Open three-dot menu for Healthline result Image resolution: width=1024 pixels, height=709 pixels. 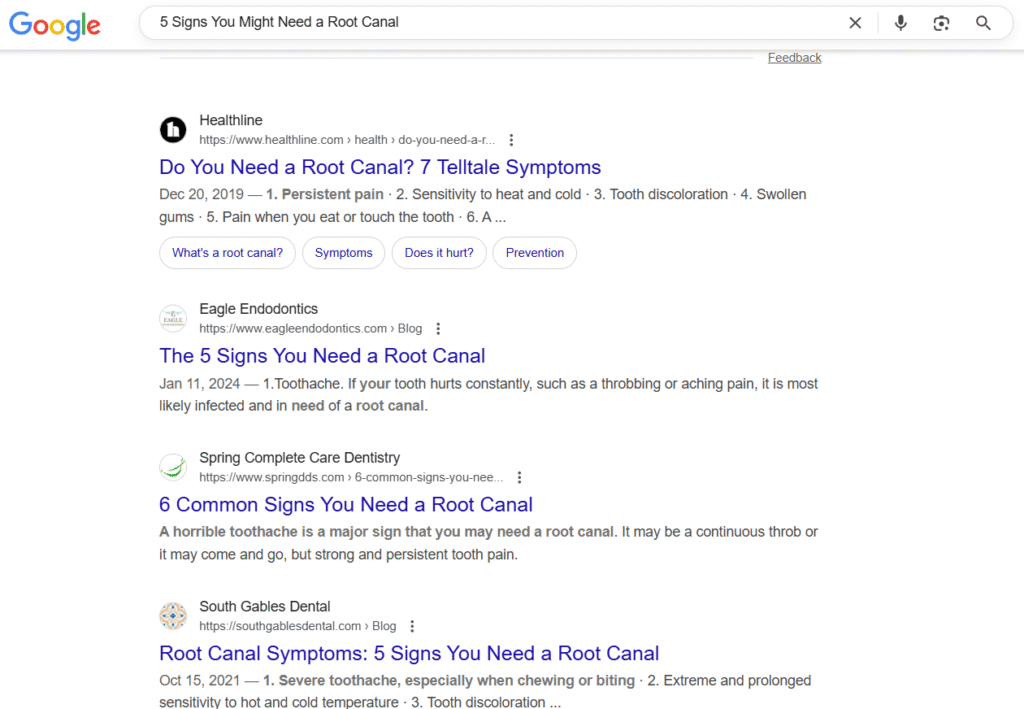(x=511, y=140)
